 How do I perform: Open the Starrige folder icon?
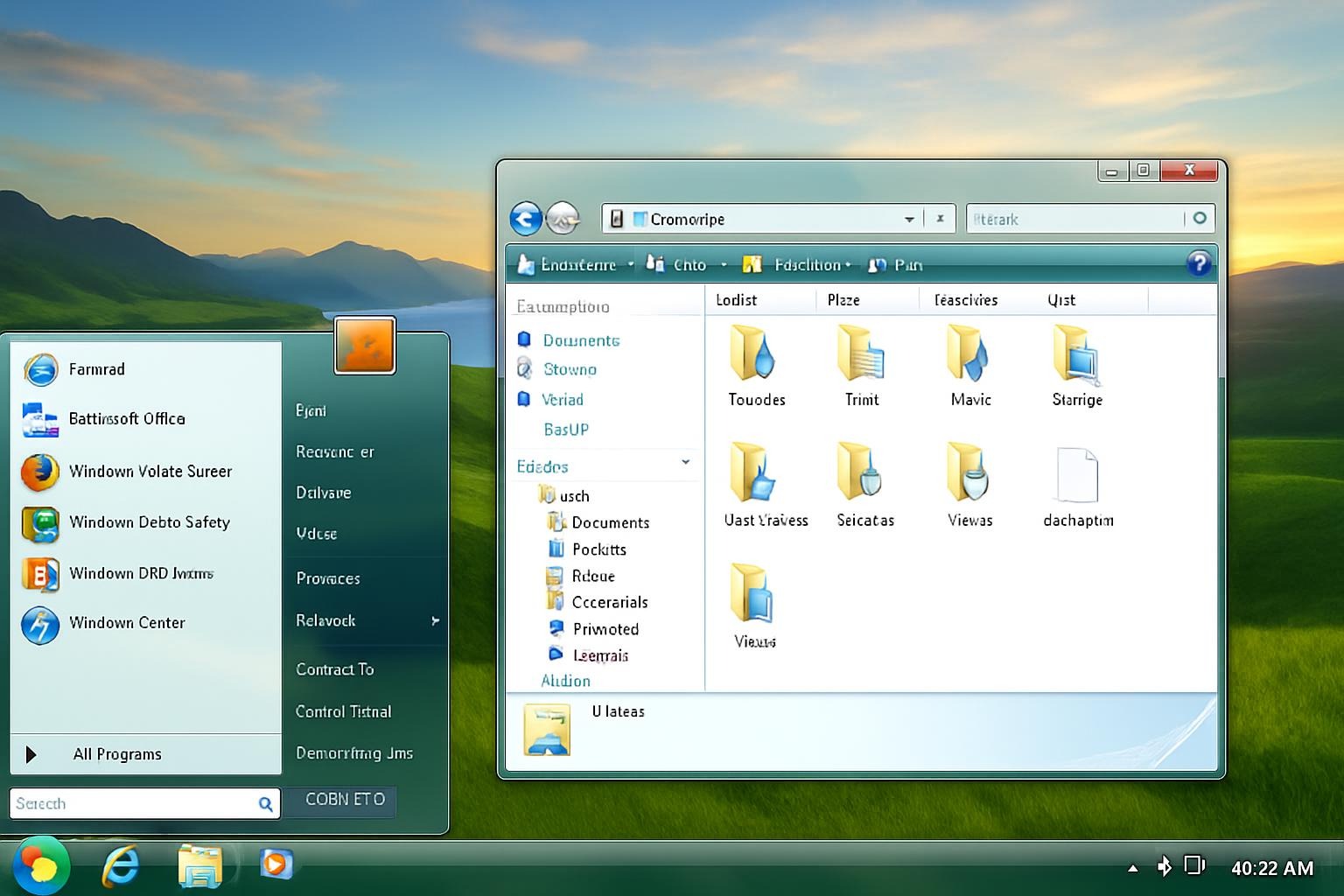[x=1076, y=353]
